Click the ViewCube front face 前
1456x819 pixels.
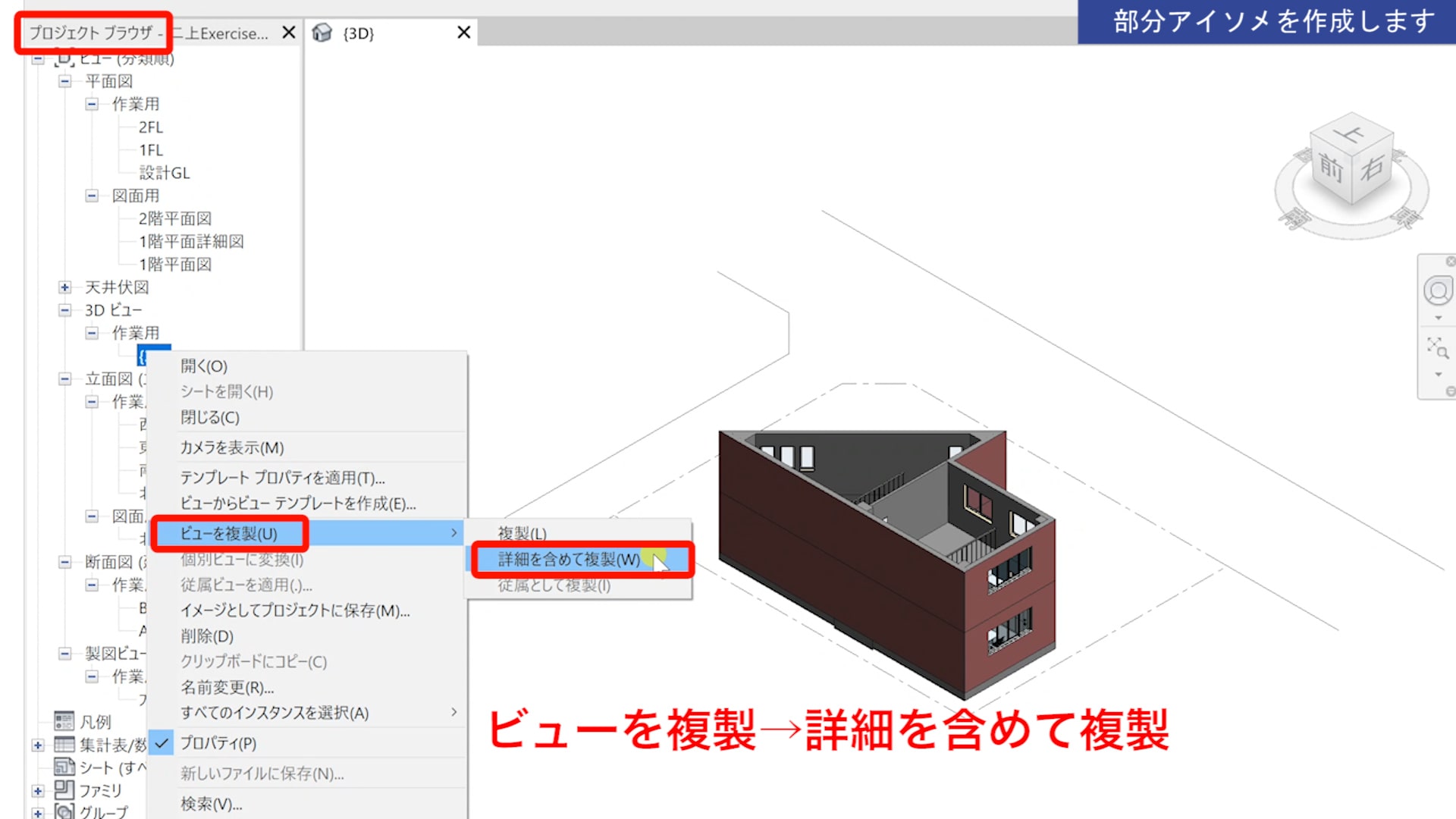coord(1331,168)
